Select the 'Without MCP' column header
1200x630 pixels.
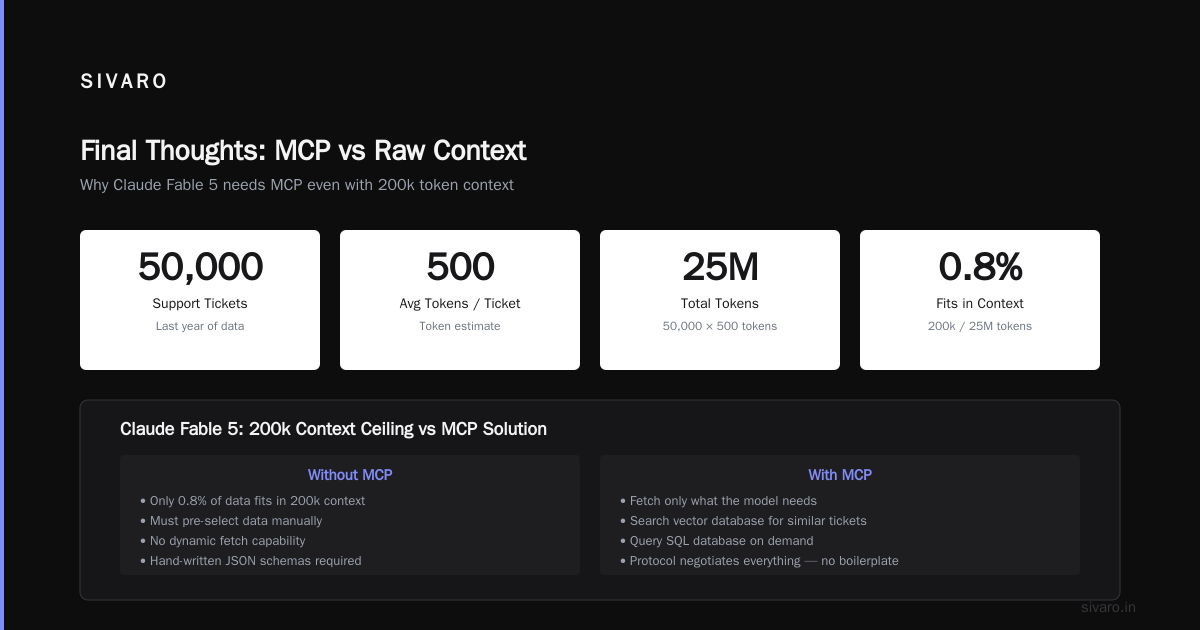point(350,475)
